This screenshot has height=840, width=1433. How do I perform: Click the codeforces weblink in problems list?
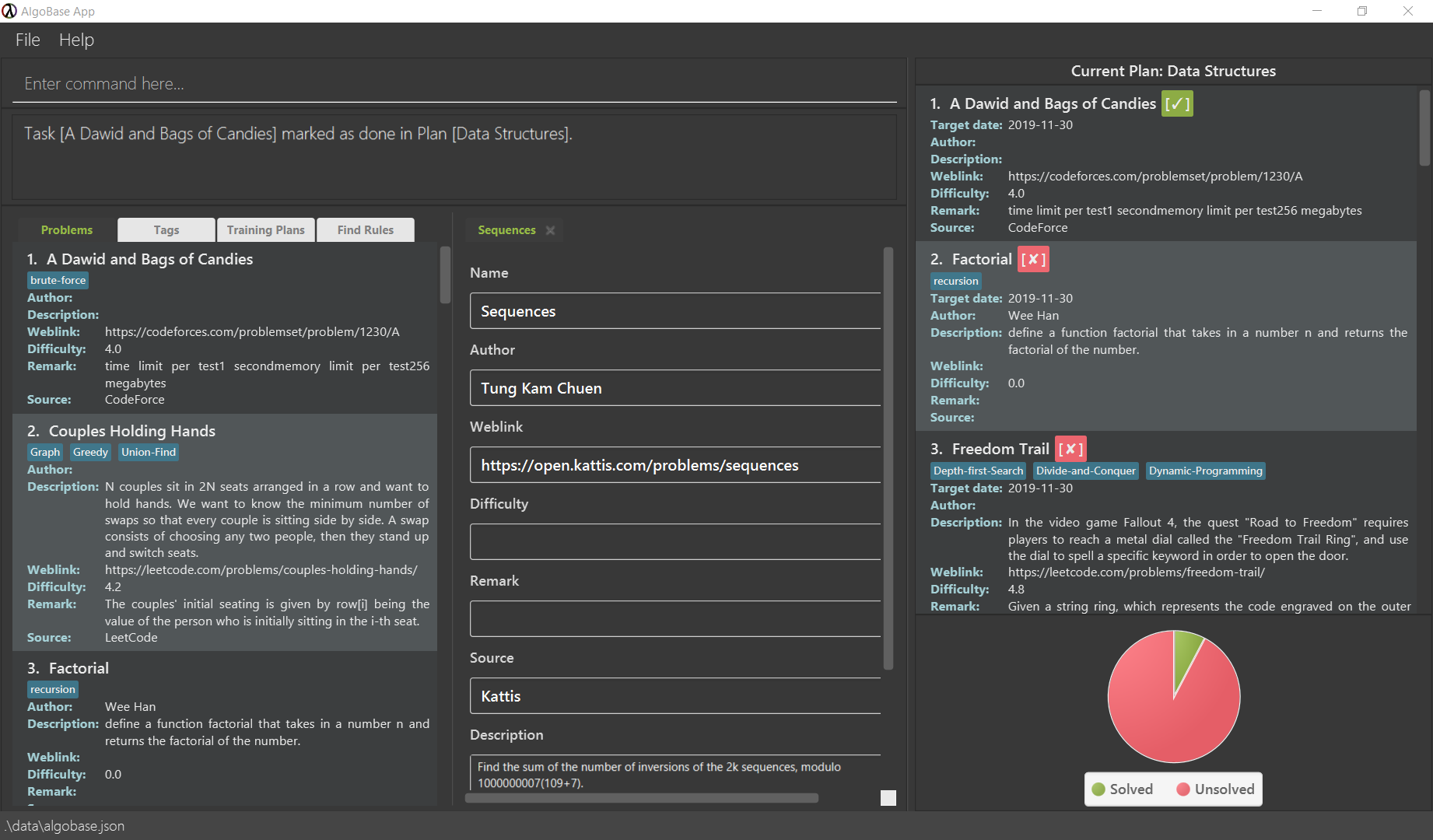click(252, 332)
